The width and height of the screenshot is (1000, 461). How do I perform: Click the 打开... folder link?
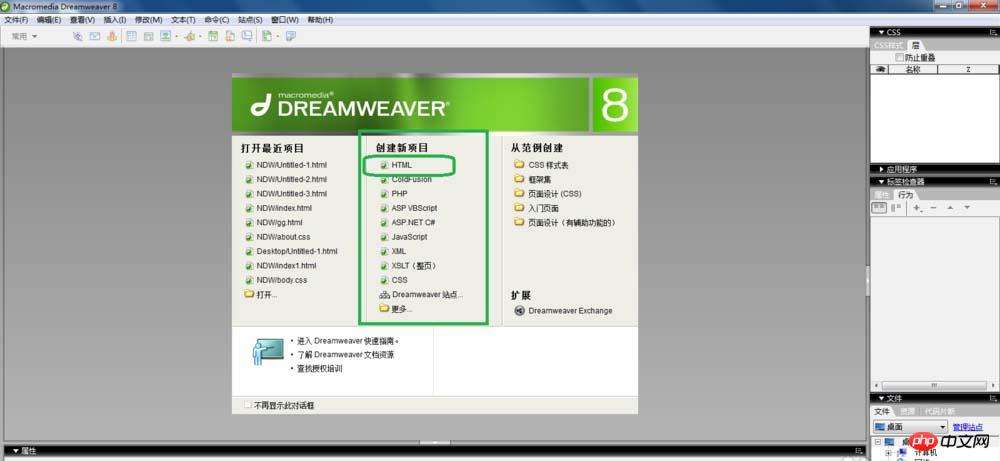[x=267, y=295]
